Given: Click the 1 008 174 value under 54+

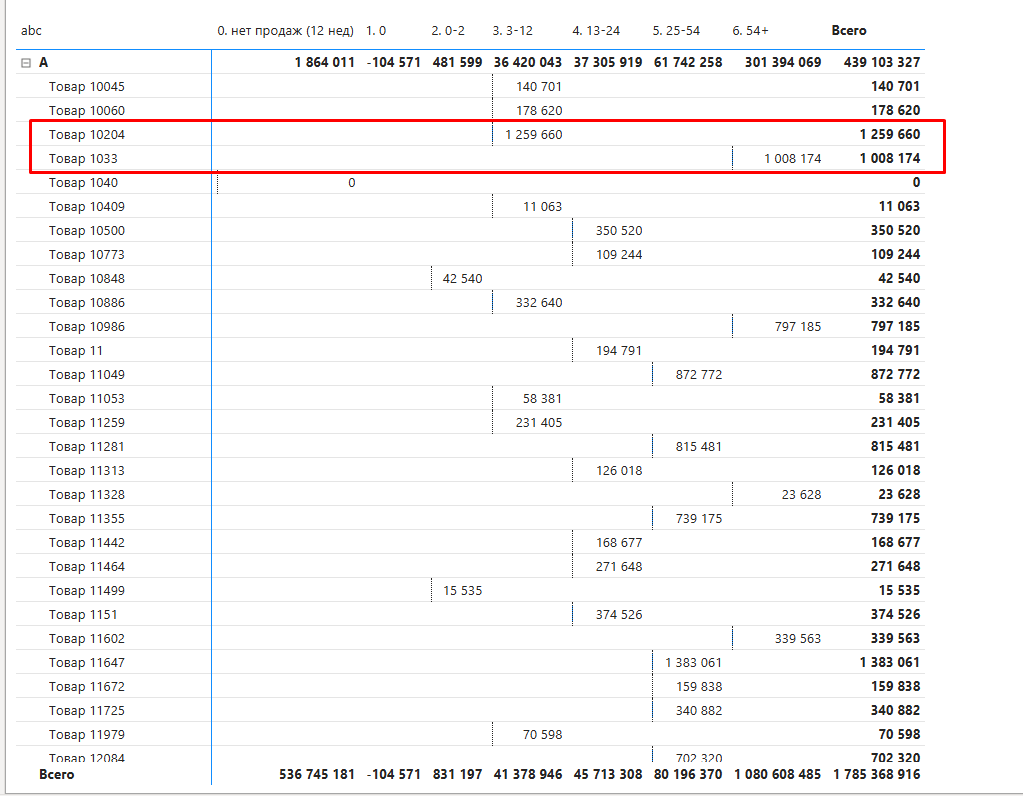Looking at the screenshot, I should [792, 159].
